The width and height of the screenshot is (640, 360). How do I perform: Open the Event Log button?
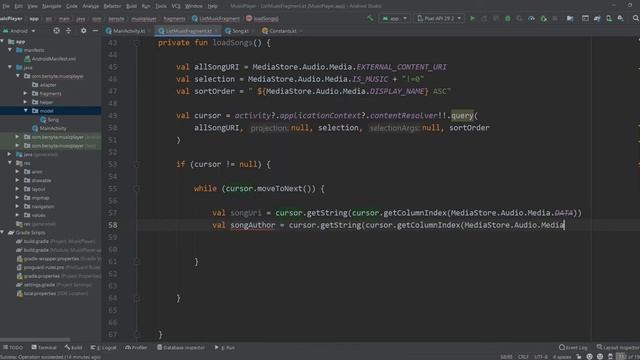coord(573,347)
